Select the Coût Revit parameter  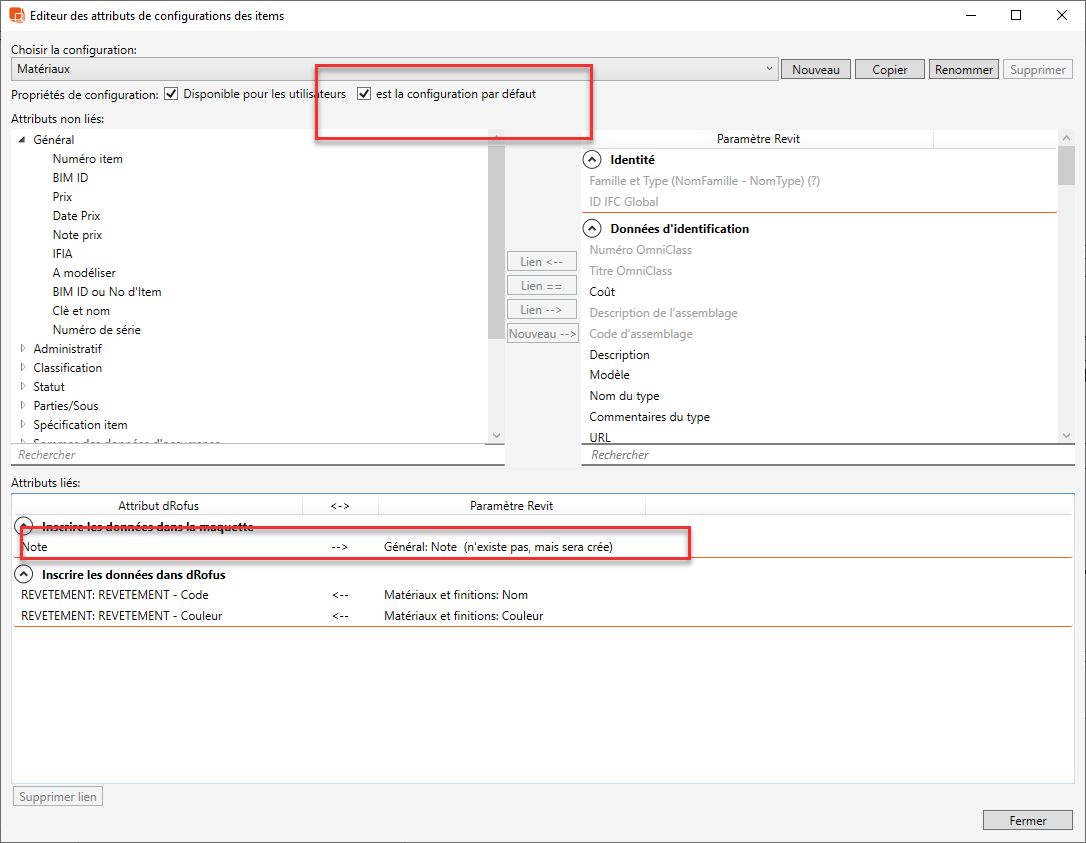pyautogui.click(x=602, y=292)
